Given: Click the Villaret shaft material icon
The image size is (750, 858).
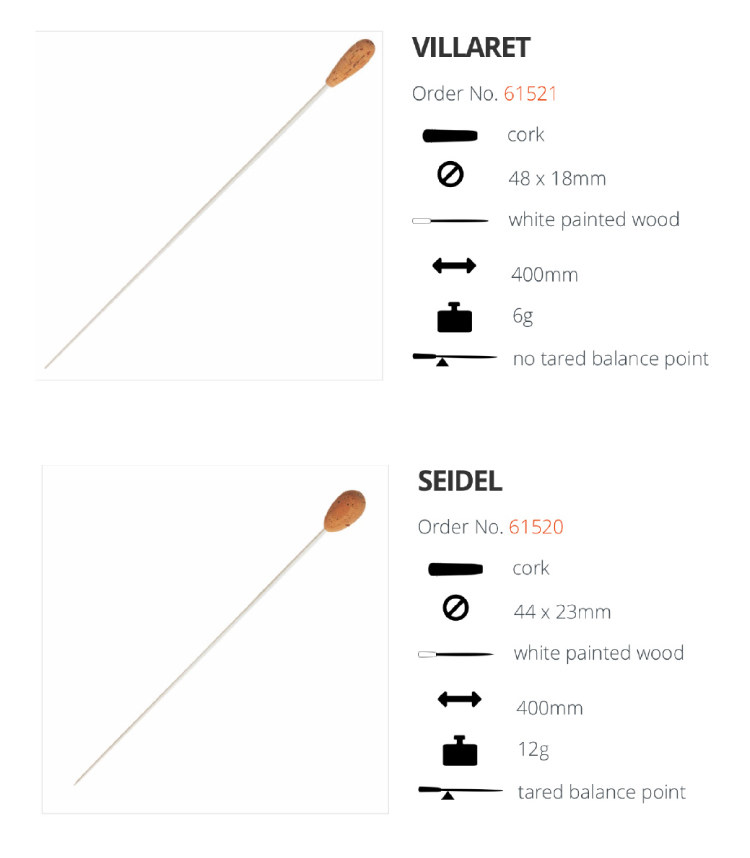Looking at the screenshot, I should point(450,220).
